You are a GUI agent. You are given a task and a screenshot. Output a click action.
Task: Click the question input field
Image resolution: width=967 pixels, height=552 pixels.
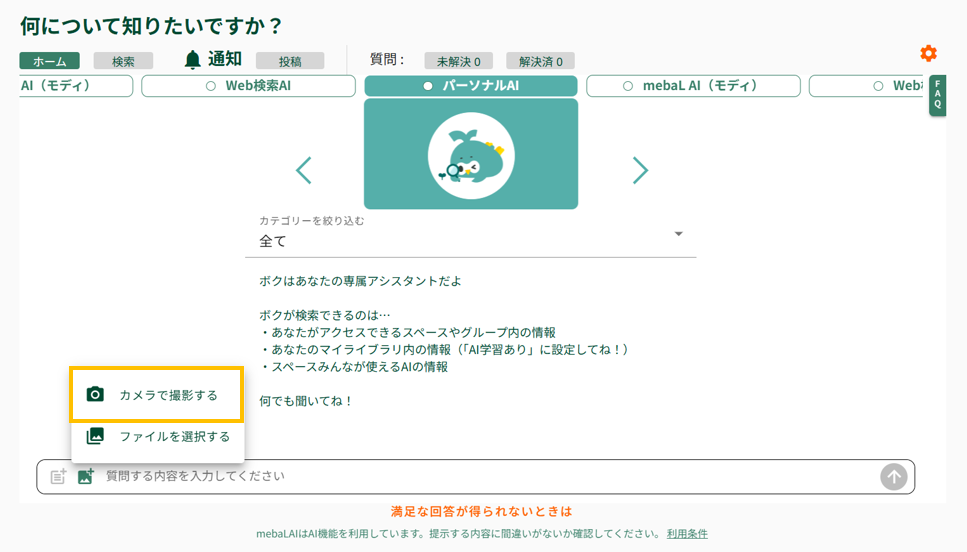[480, 477]
